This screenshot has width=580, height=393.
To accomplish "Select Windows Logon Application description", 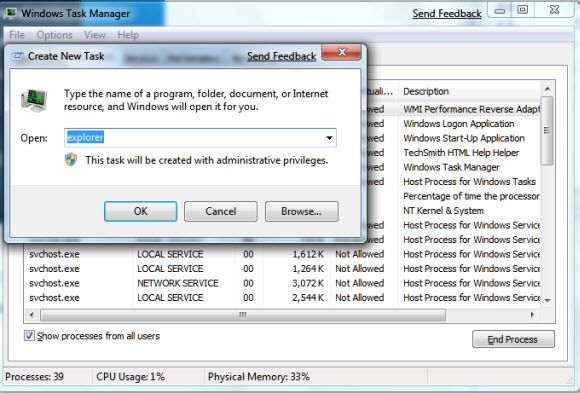I will point(459,124).
